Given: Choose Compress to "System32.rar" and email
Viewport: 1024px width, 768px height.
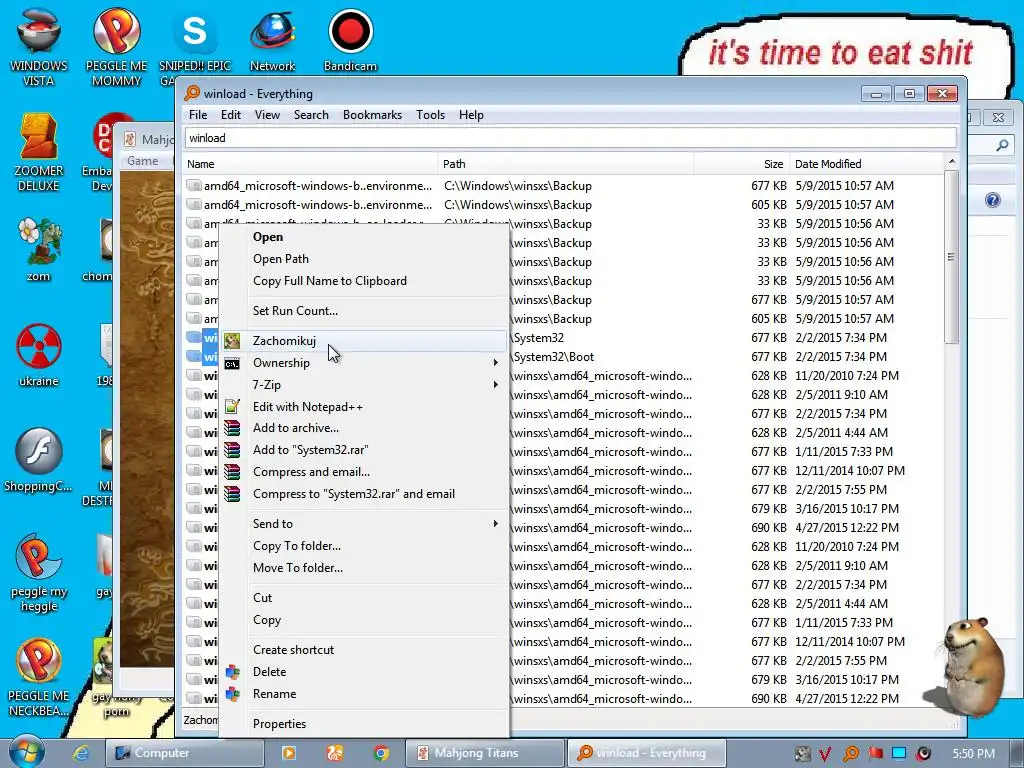Looking at the screenshot, I should click(363, 494).
